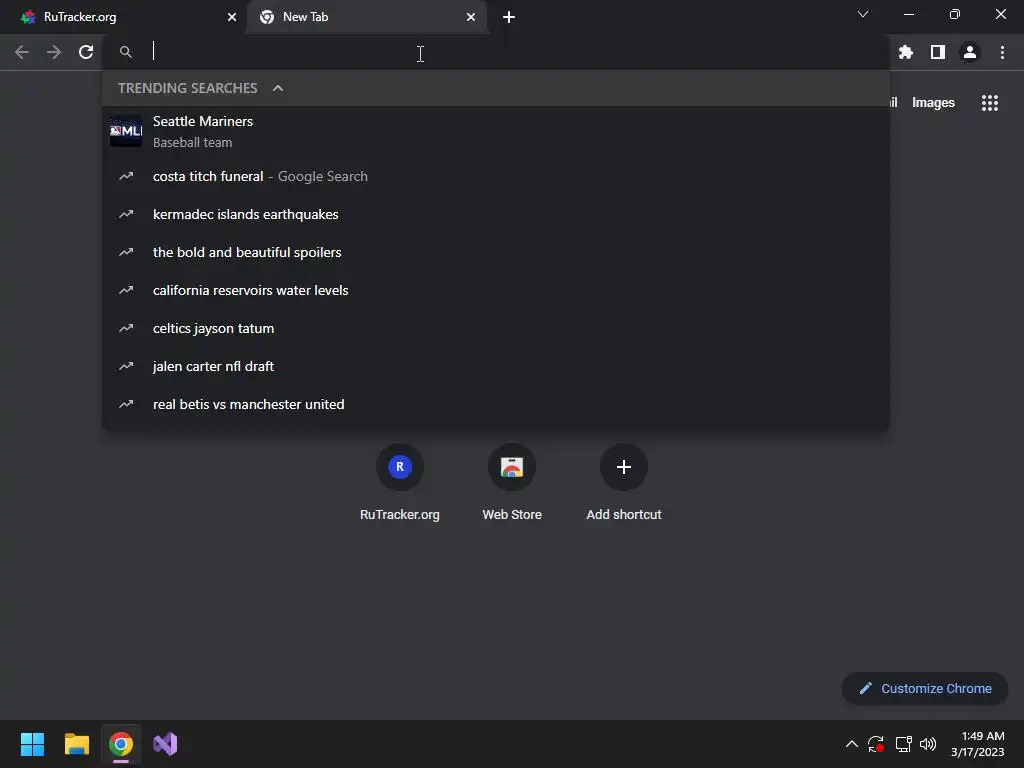Pick the bold and beautiful spoilers
The image size is (1024, 768).
click(496, 252)
